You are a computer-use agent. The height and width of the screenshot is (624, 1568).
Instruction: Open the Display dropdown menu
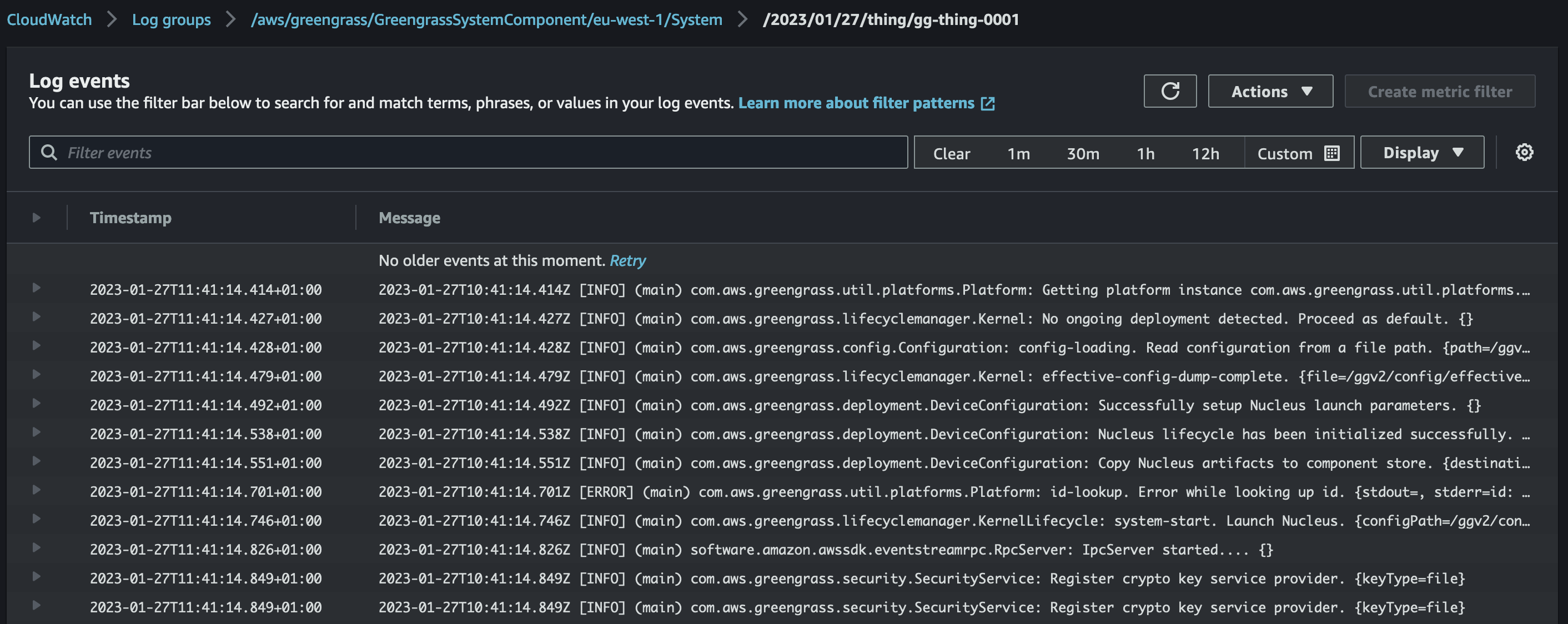tap(1422, 152)
